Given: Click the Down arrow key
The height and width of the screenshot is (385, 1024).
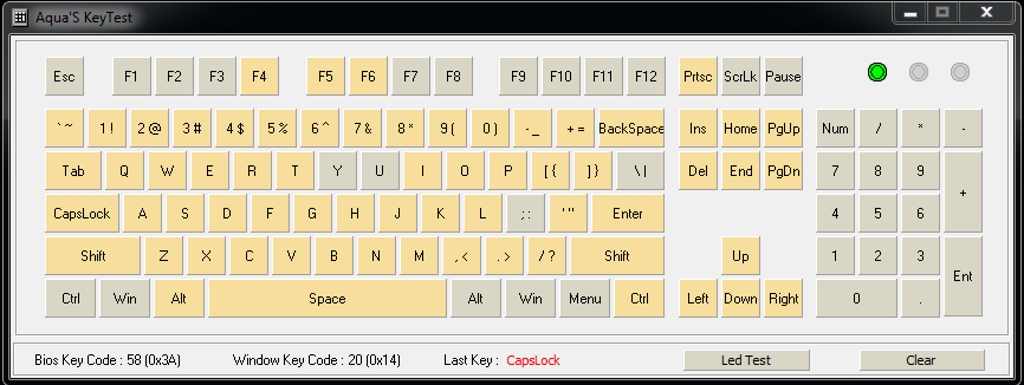Looking at the screenshot, I should [741, 298].
